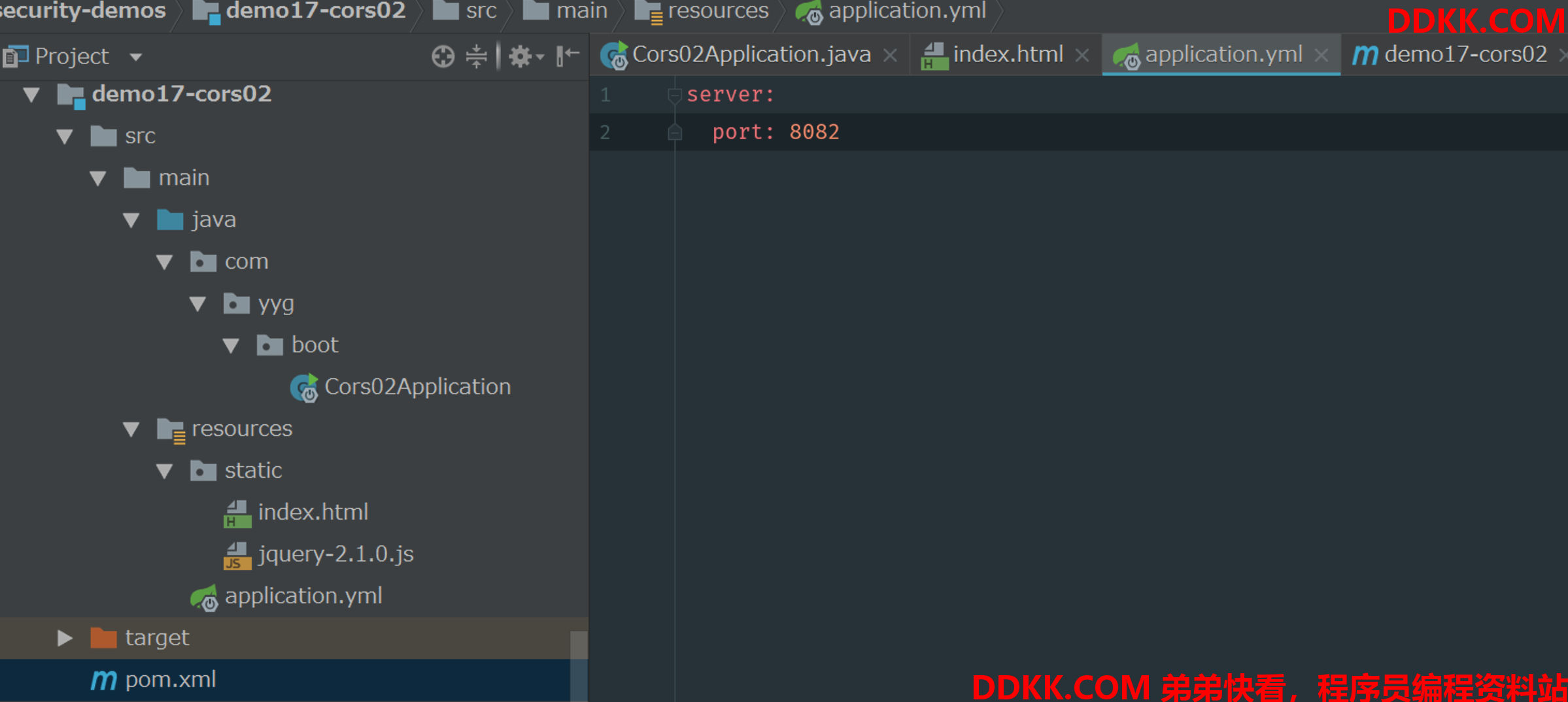1568x702 pixels.
Task: Close the Cors02Application.java tab
Action: click(890, 56)
